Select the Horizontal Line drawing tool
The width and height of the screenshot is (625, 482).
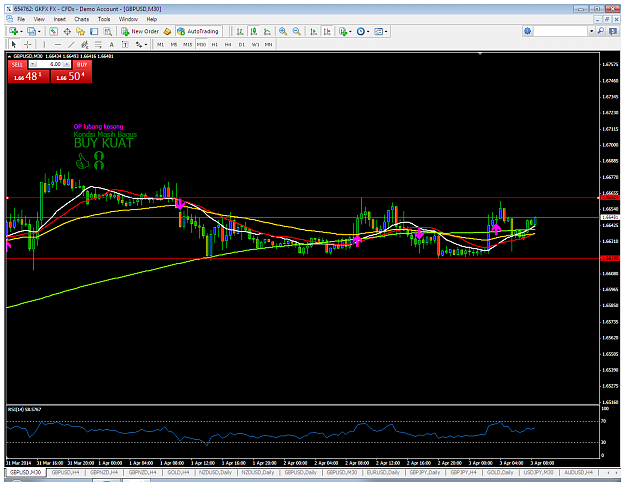tap(58, 44)
